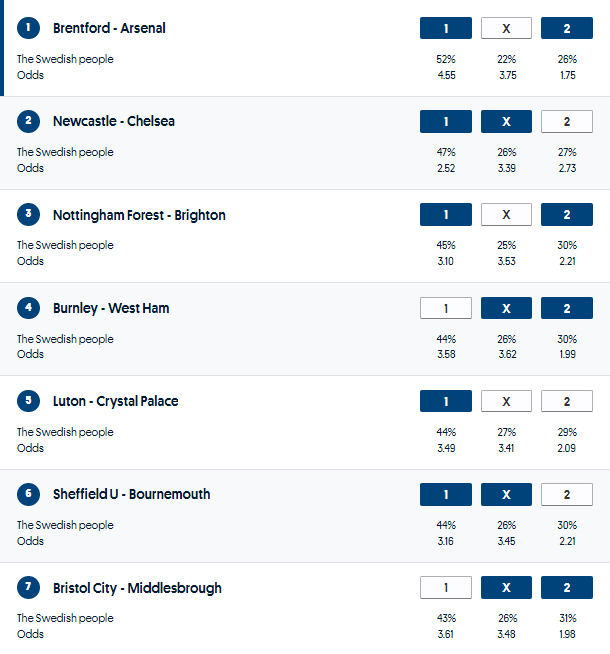Click match number 7 circle badge
This screenshot has height=654, width=610.
pyautogui.click(x=28, y=588)
